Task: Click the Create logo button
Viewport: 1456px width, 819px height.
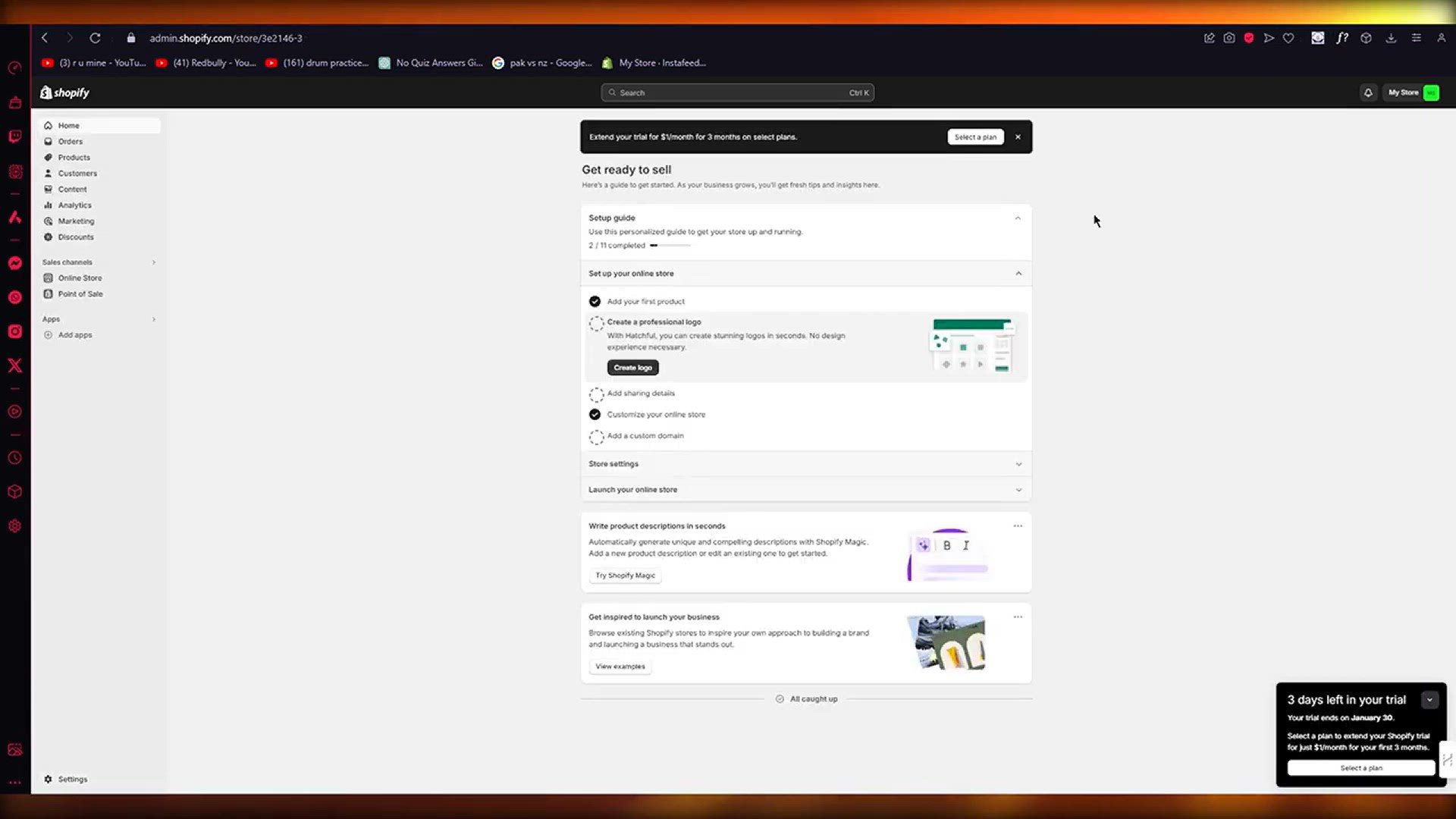Action: pos(632,368)
